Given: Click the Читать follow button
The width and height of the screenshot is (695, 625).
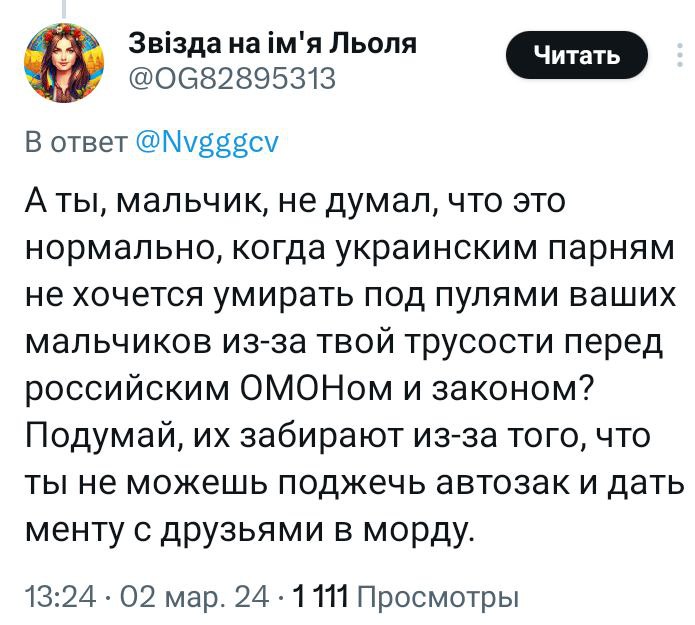Looking at the screenshot, I should [577, 55].
